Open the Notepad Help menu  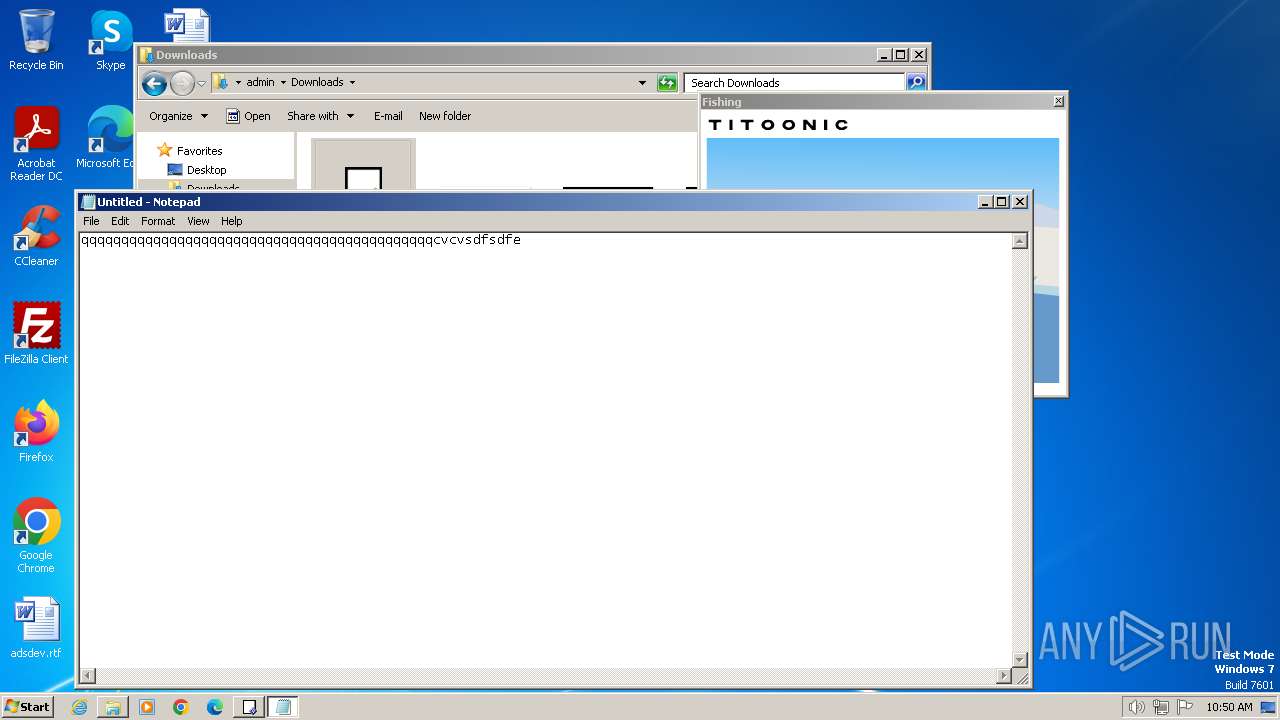click(x=231, y=221)
